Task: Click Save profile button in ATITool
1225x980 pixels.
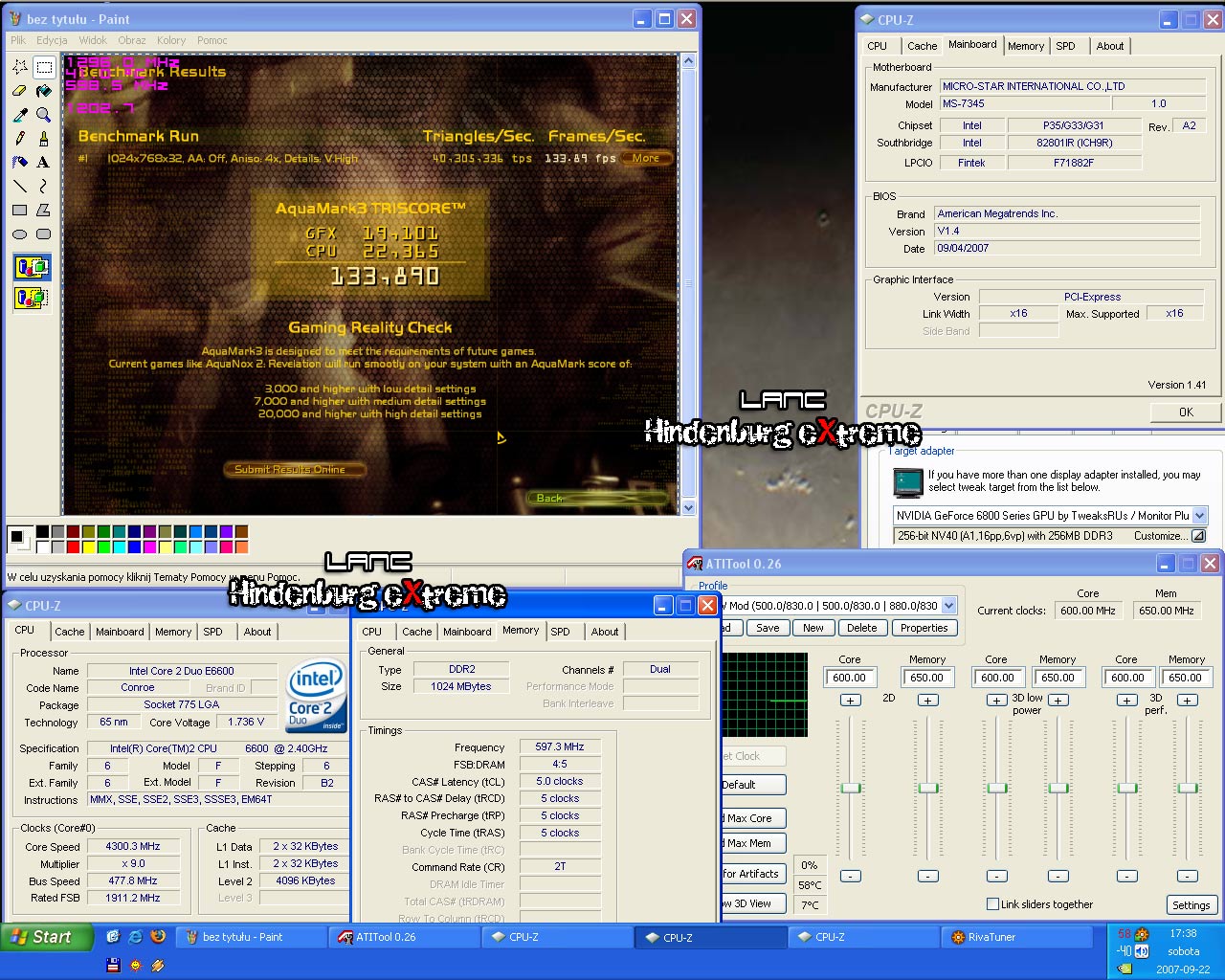Action: point(768,628)
